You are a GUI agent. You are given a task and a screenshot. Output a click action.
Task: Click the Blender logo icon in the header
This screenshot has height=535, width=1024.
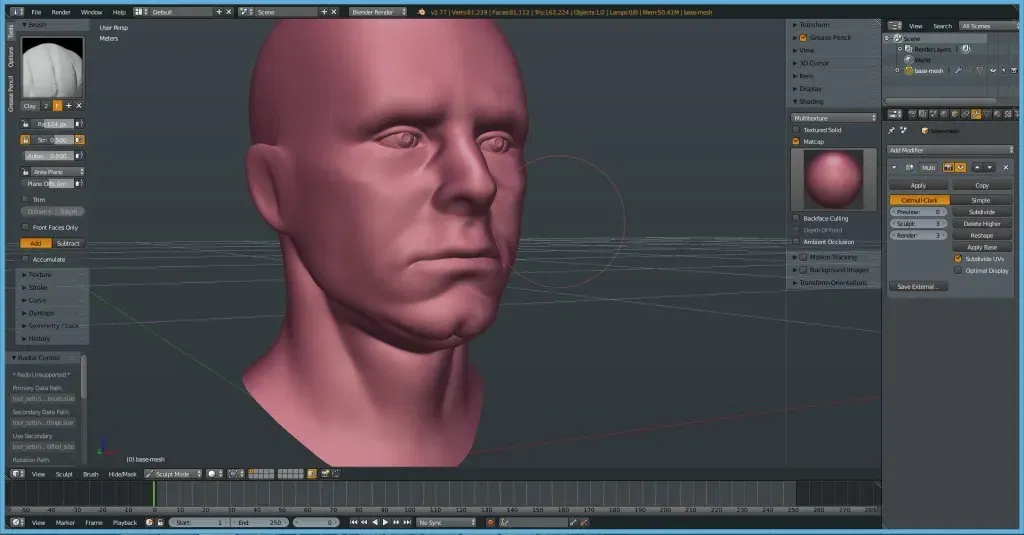click(x=17, y=12)
